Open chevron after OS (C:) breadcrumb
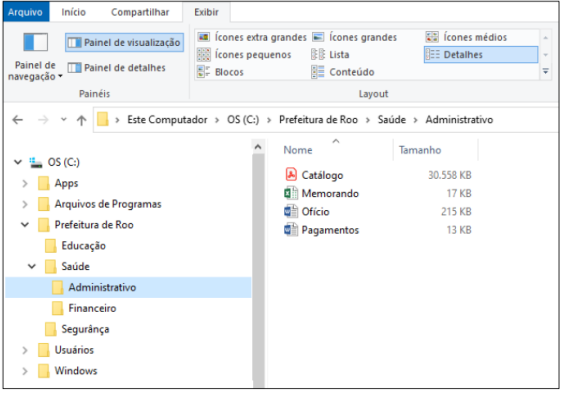This screenshot has width=562, height=393. tap(269, 120)
